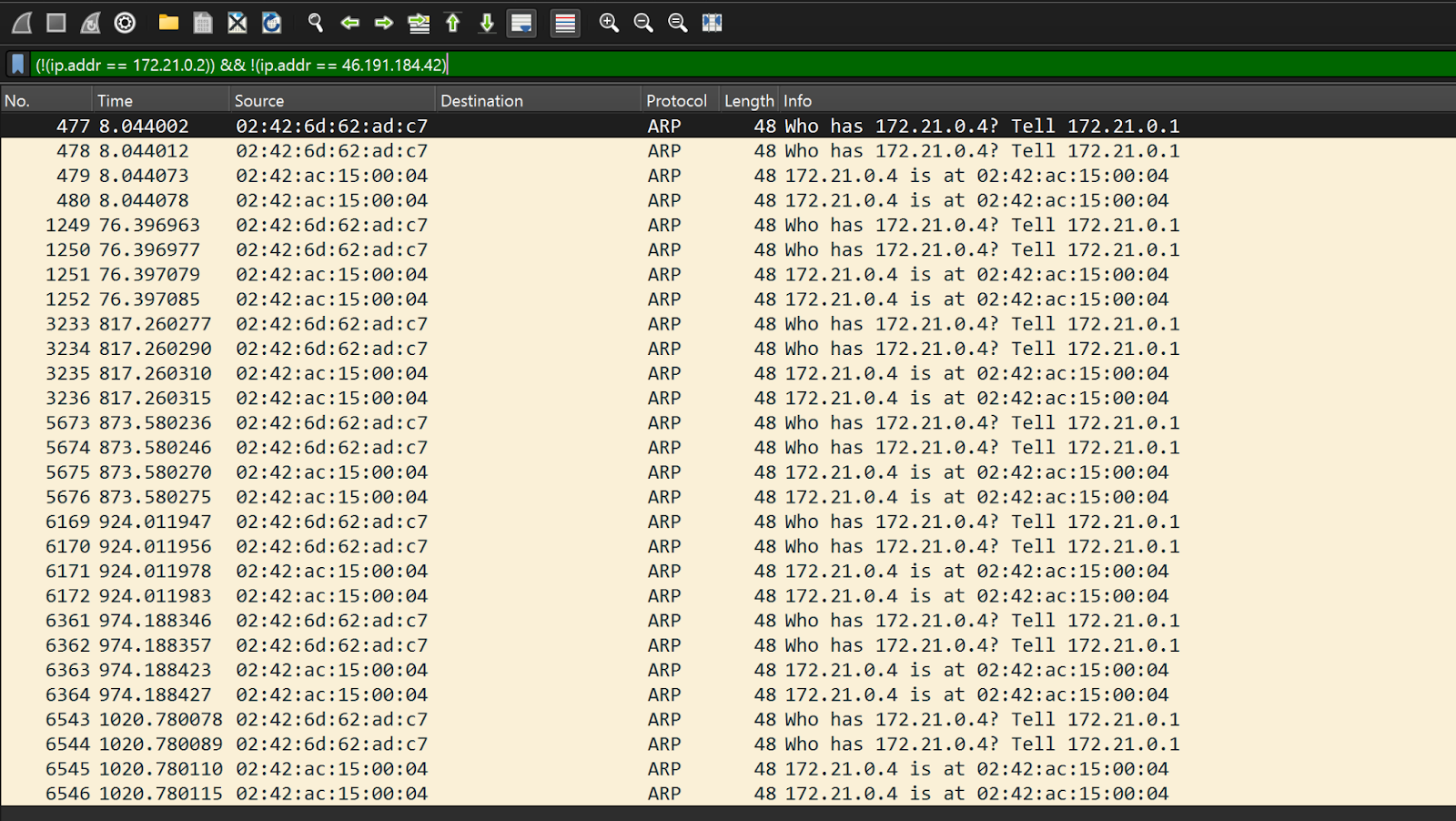The height and width of the screenshot is (821, 1456).
Task: Select packet number 5676 row
Action: (x=728, y=496)
